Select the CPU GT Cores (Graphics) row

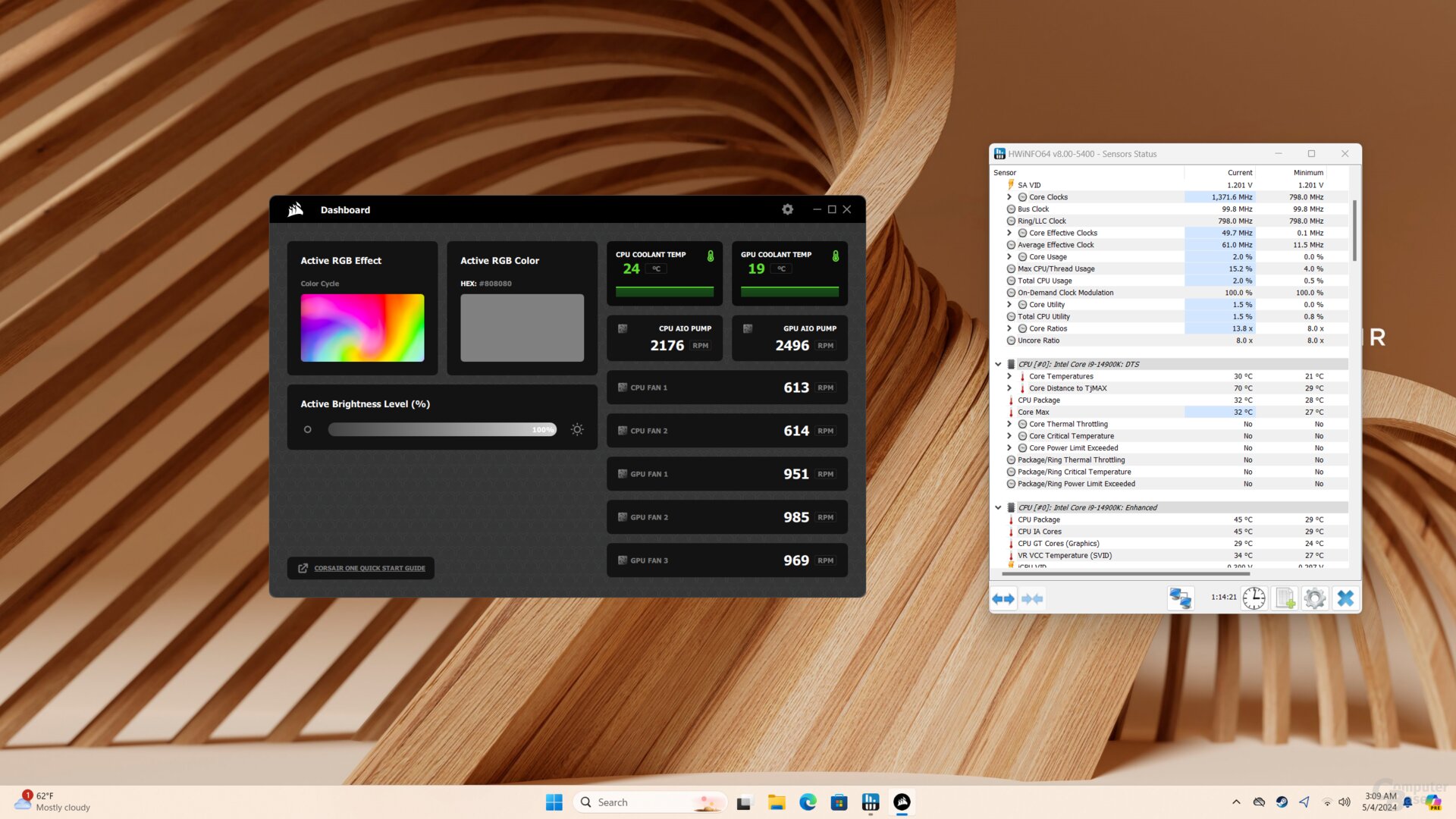(1169, 544)
